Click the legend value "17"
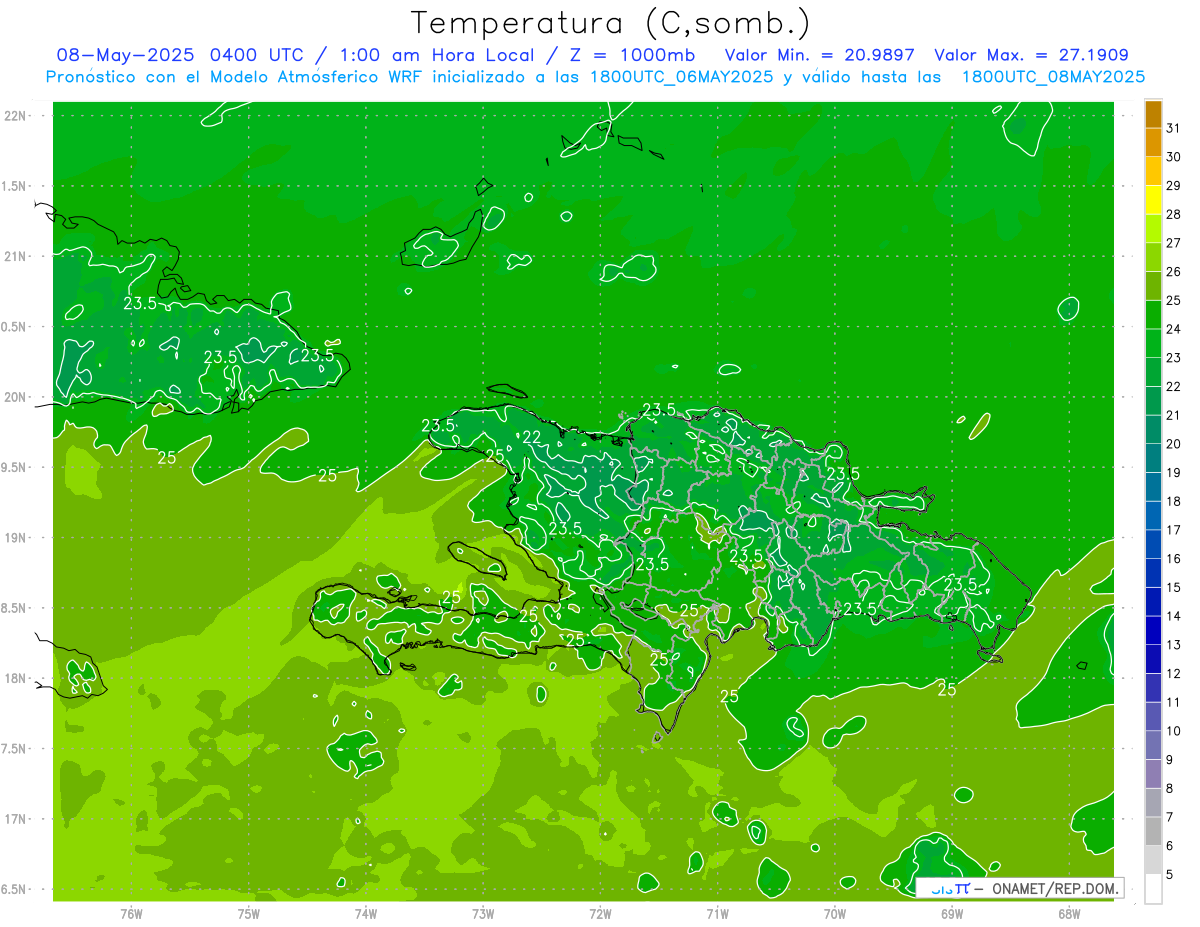 click(x=1173, y=530)
